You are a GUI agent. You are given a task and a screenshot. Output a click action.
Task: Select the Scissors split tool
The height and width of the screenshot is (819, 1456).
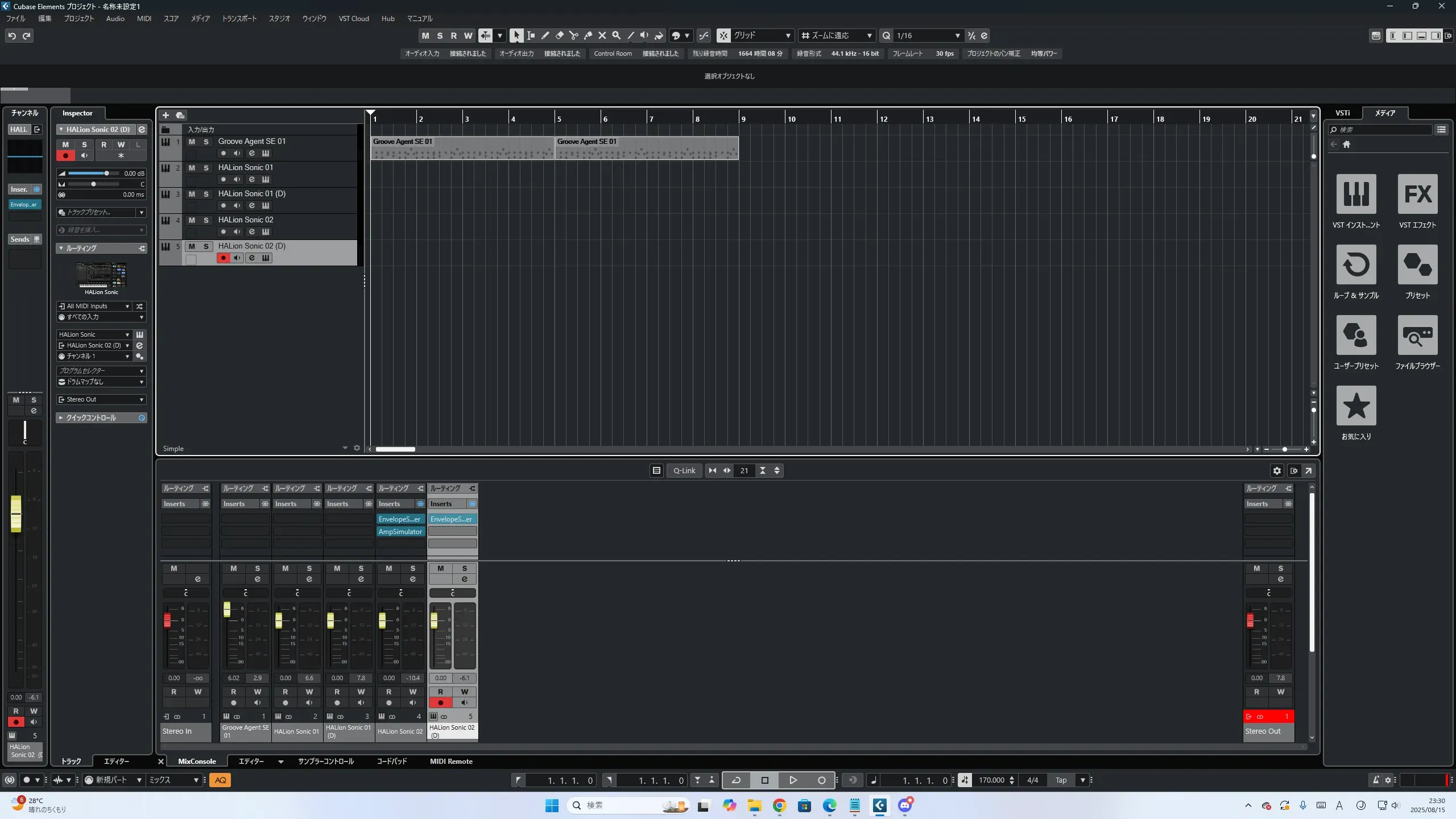pos(573,35)
